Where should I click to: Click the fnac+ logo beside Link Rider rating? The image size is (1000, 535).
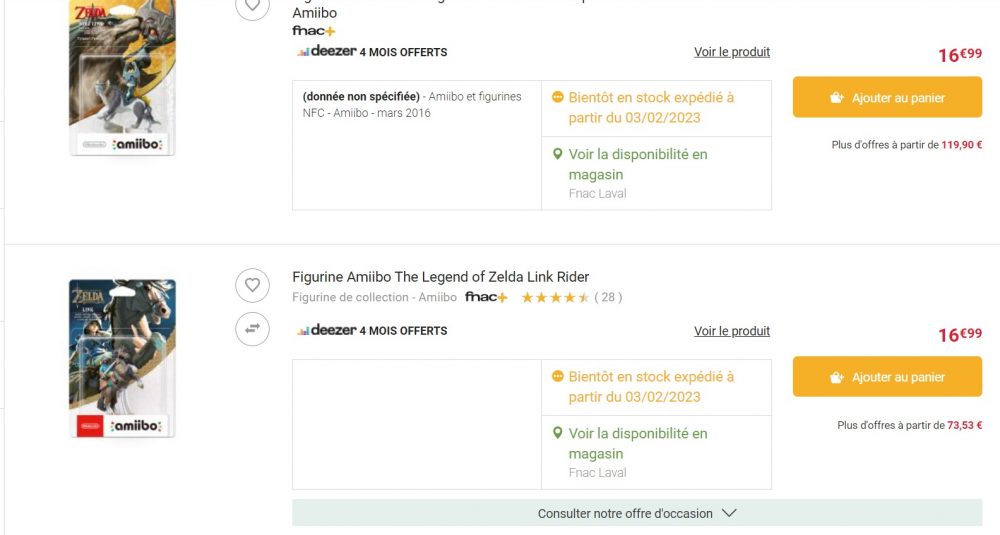[x=486, y=297]
